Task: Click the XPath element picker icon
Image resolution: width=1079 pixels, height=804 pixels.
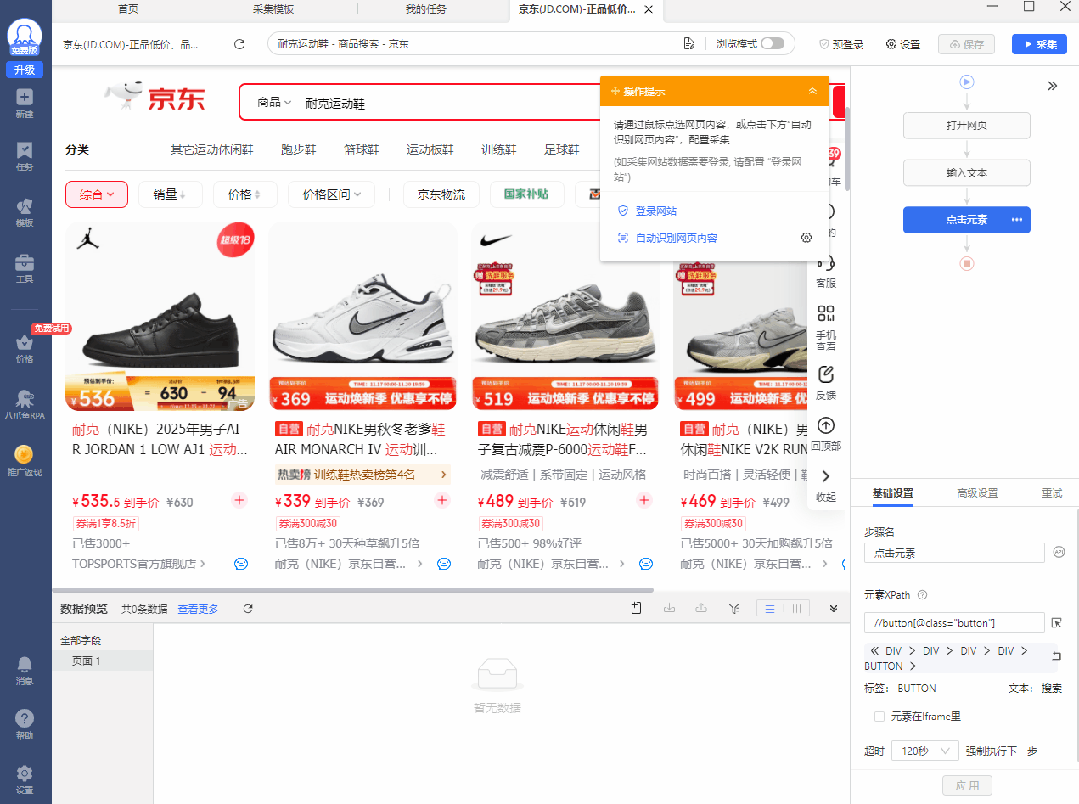Action: 1057,623
